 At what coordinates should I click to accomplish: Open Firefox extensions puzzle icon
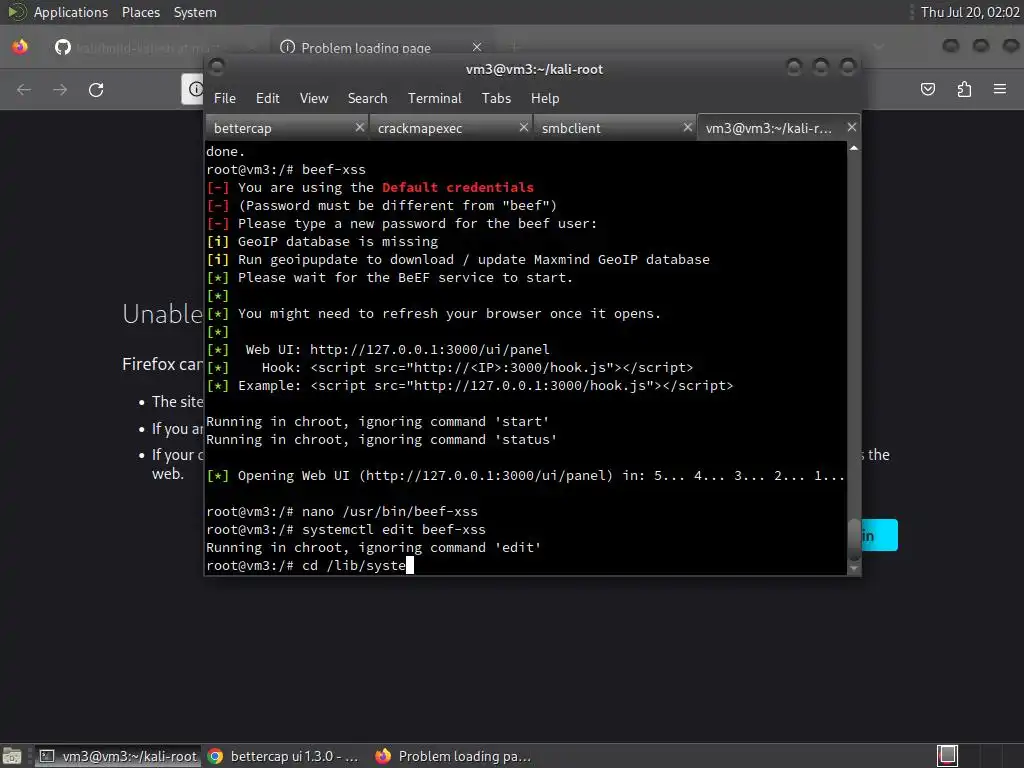964,89
